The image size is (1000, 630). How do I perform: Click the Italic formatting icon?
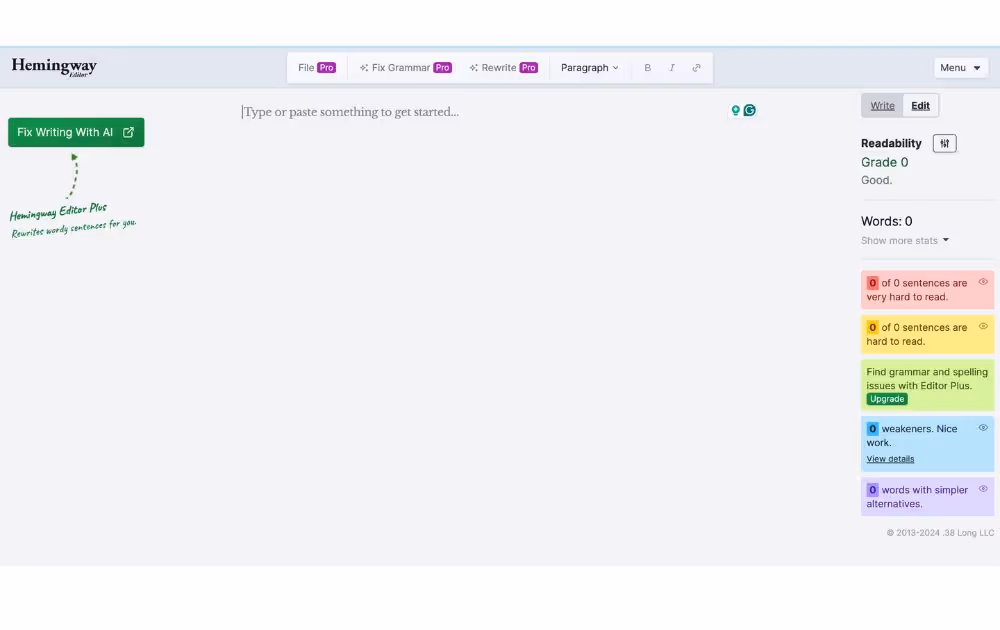point(672,68)
